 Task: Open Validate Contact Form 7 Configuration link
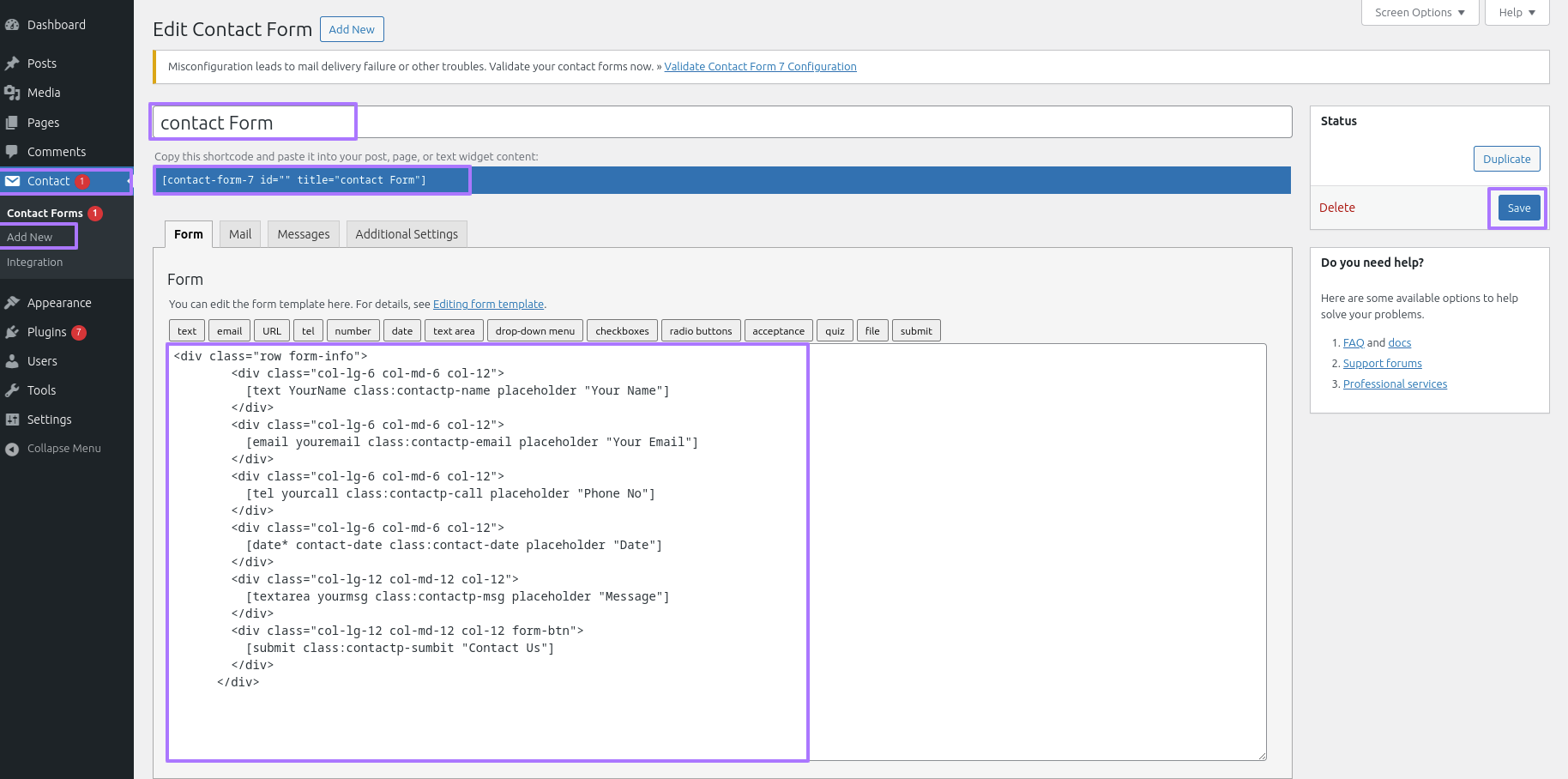pos(760,67)
